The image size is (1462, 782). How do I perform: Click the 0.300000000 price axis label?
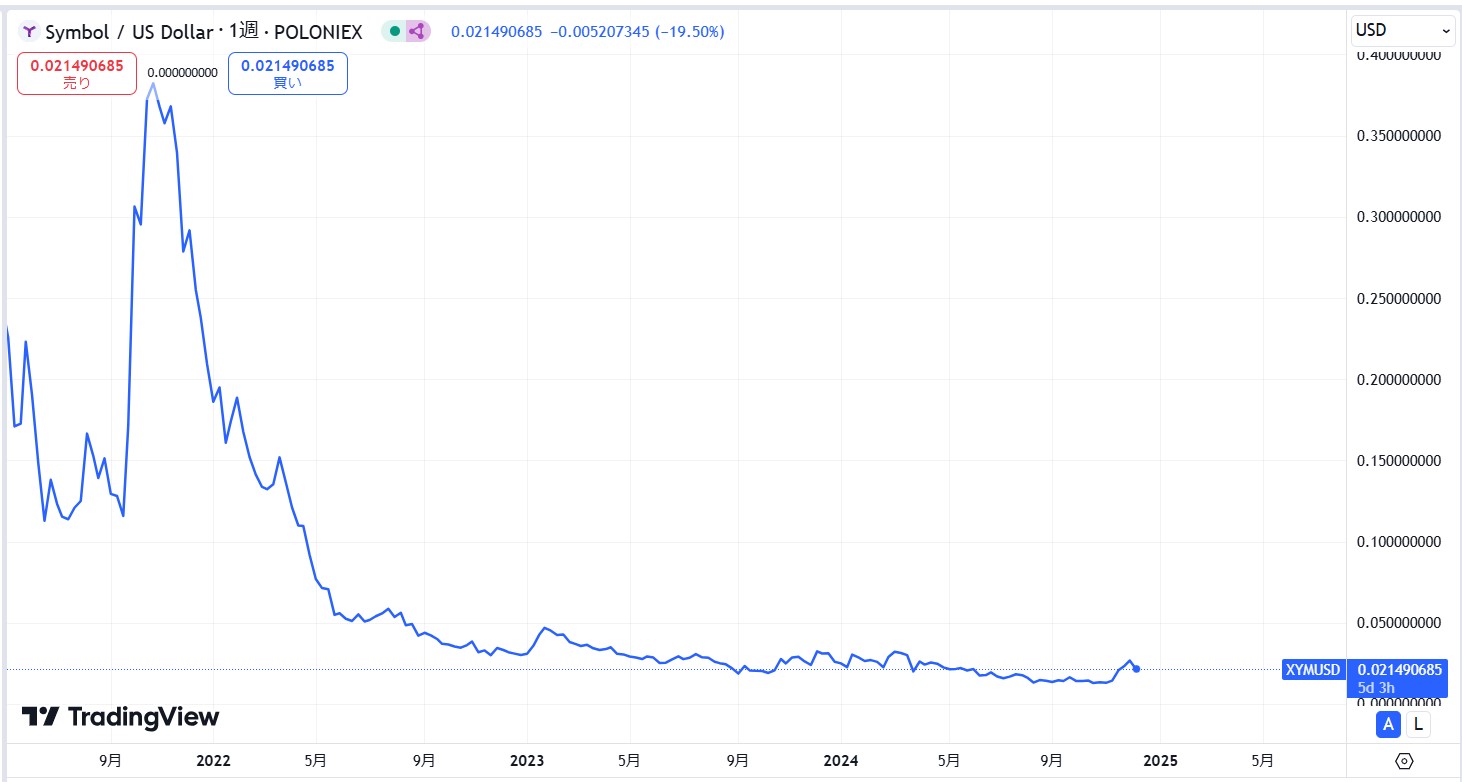tap(1398, 217)
